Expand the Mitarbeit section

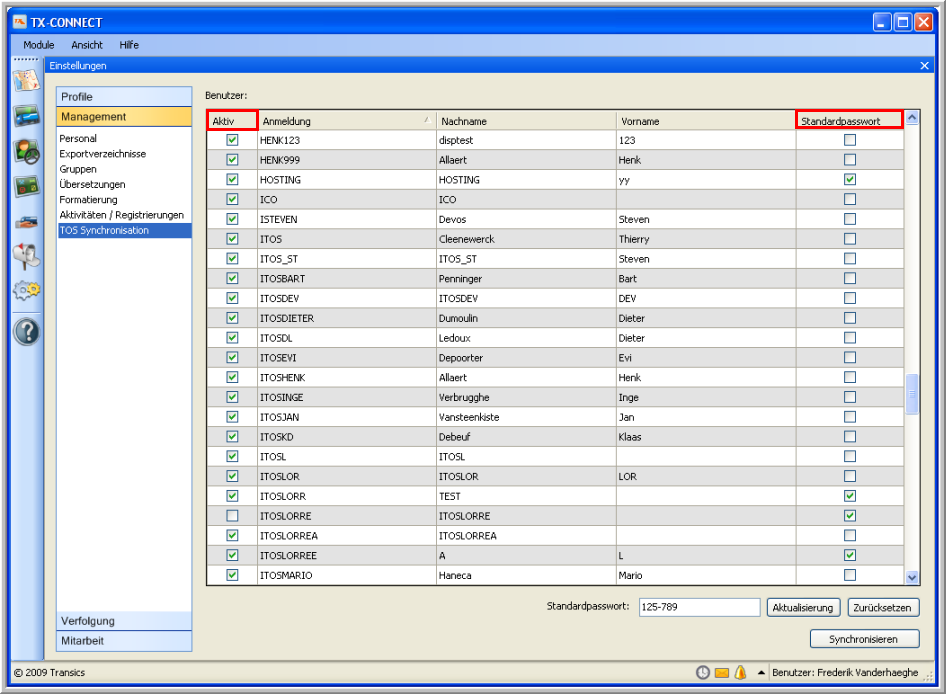click(x=124, y=641)
